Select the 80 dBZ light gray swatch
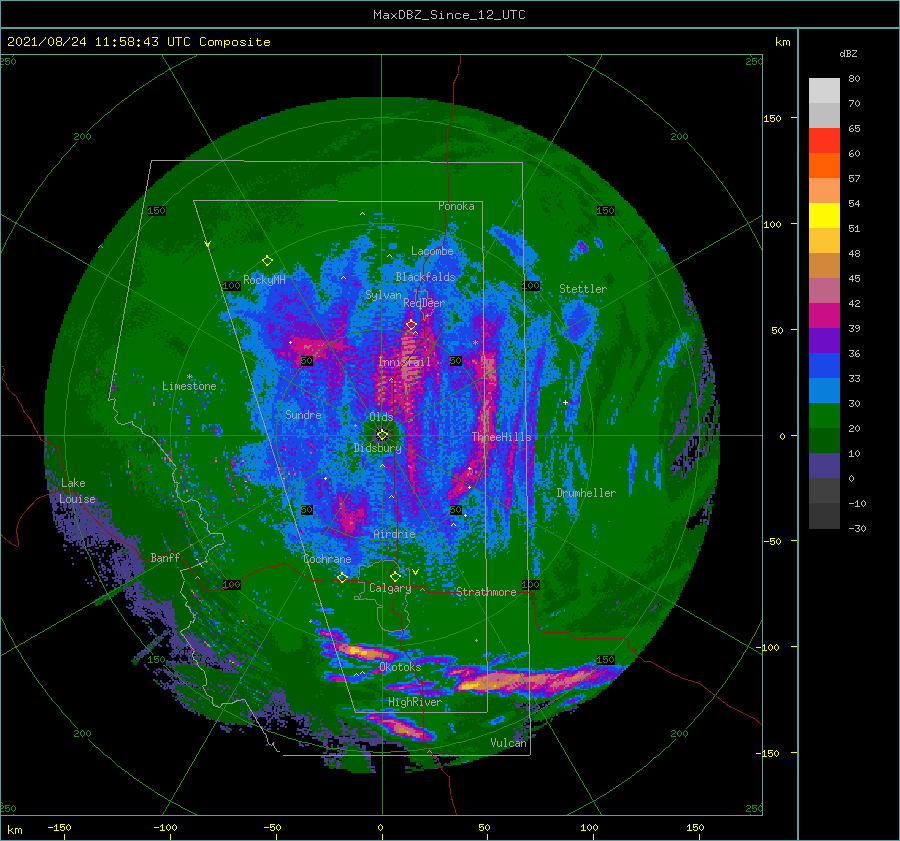This screenshot has height=841, width=900. pos(824,90)
